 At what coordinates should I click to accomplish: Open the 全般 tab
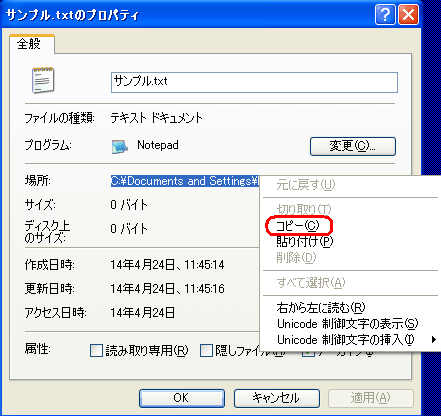(x=29, y=44)
